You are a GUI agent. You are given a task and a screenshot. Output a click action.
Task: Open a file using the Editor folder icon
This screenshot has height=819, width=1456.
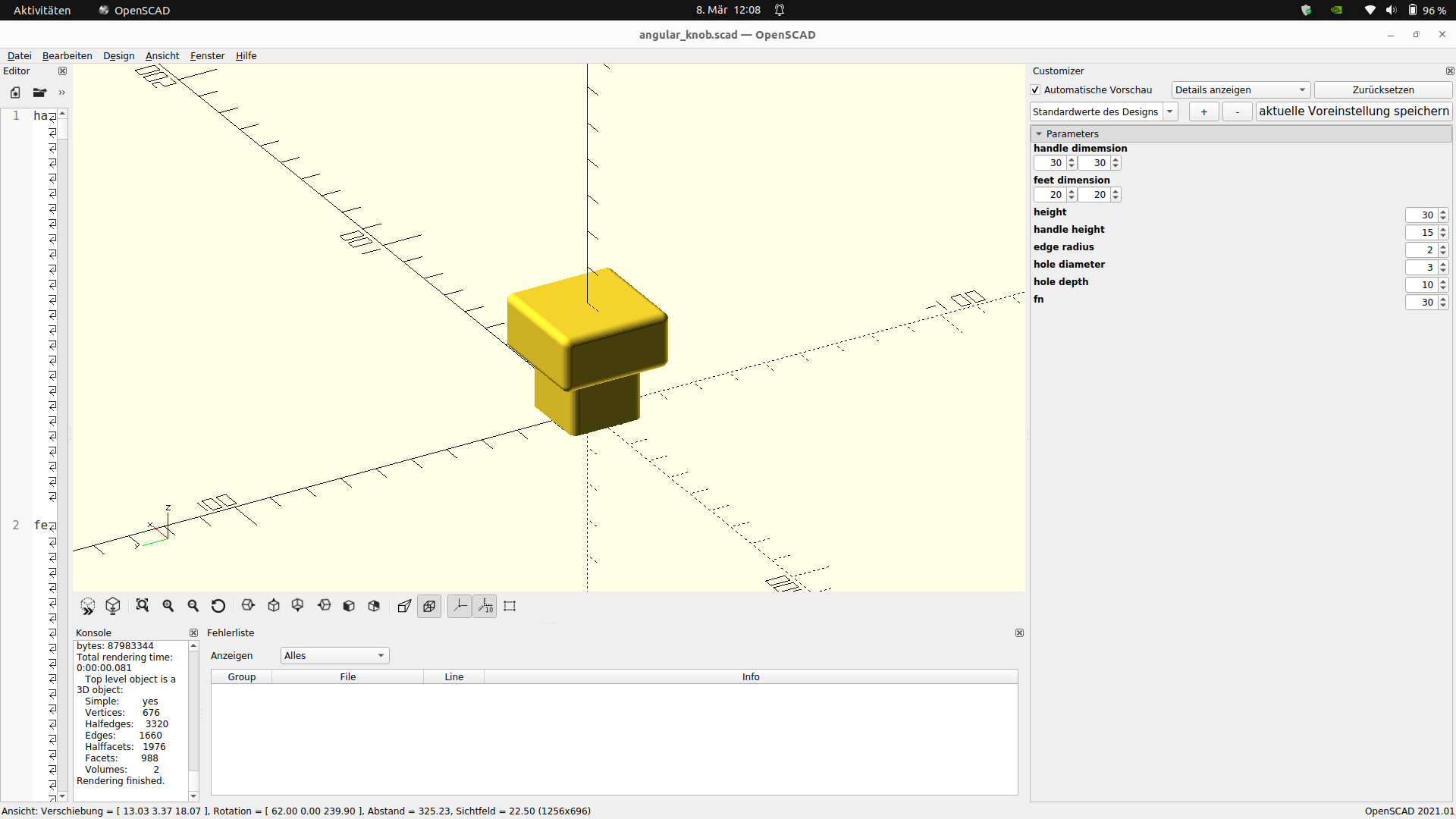pos(39,93)
